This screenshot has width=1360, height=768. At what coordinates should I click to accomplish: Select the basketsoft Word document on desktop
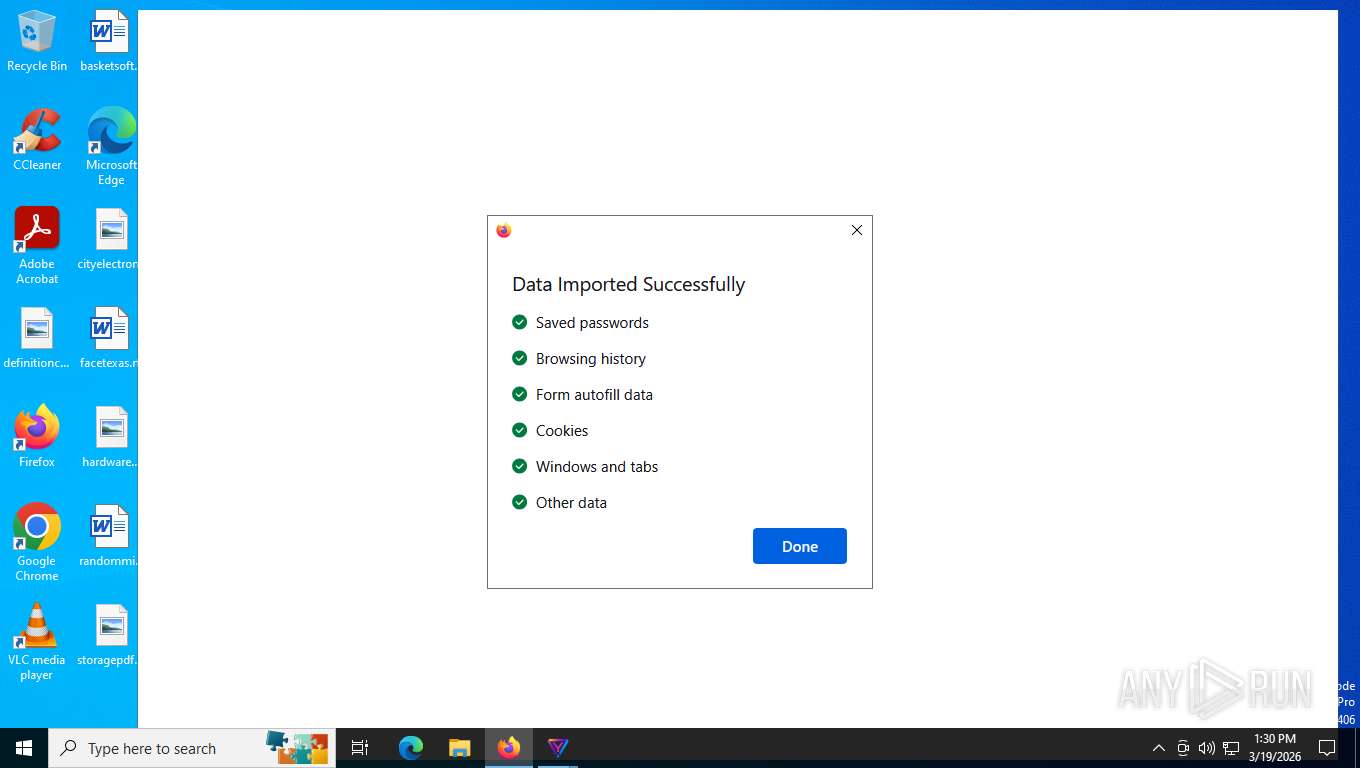pos(110,41)
